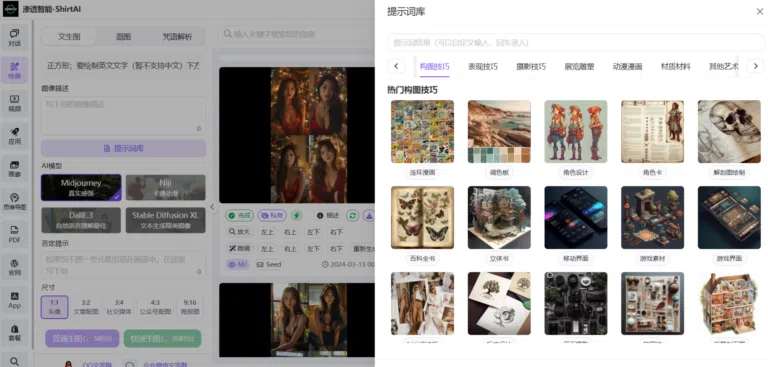
Task: Open the 画廊 gallery sidebar icon
Action: [x=15, y=169]
